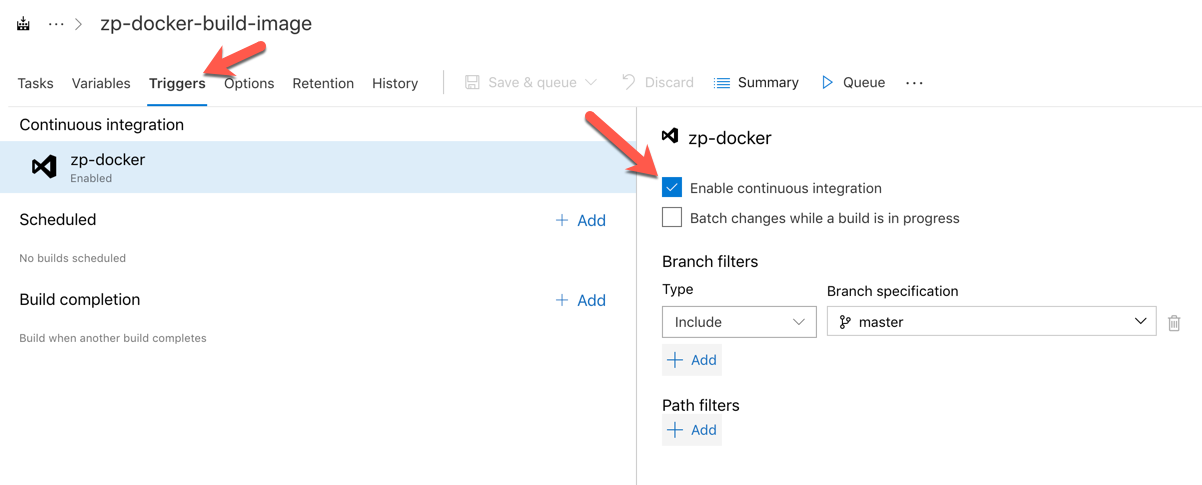This screenshot has width=1202, height=485.
Task: Click the build definitions icon in the breadcrumb
Action: pyautogui.click(x=24, y=24)
